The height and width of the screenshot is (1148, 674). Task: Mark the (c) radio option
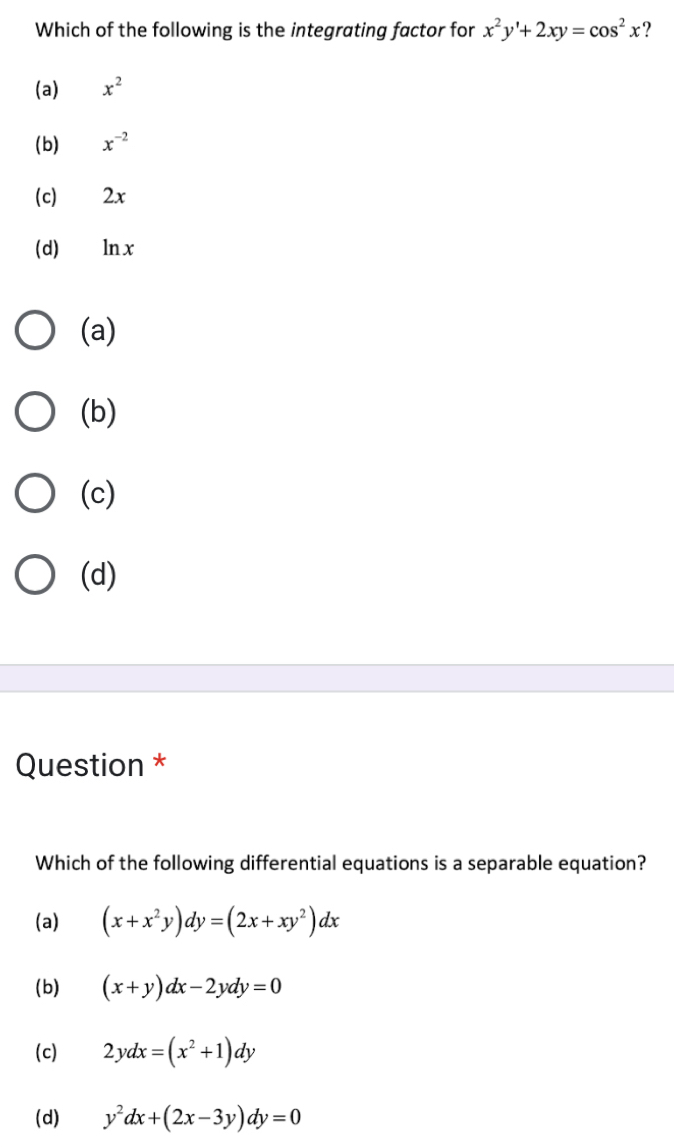pyautogui.click(x=36, y=494)
